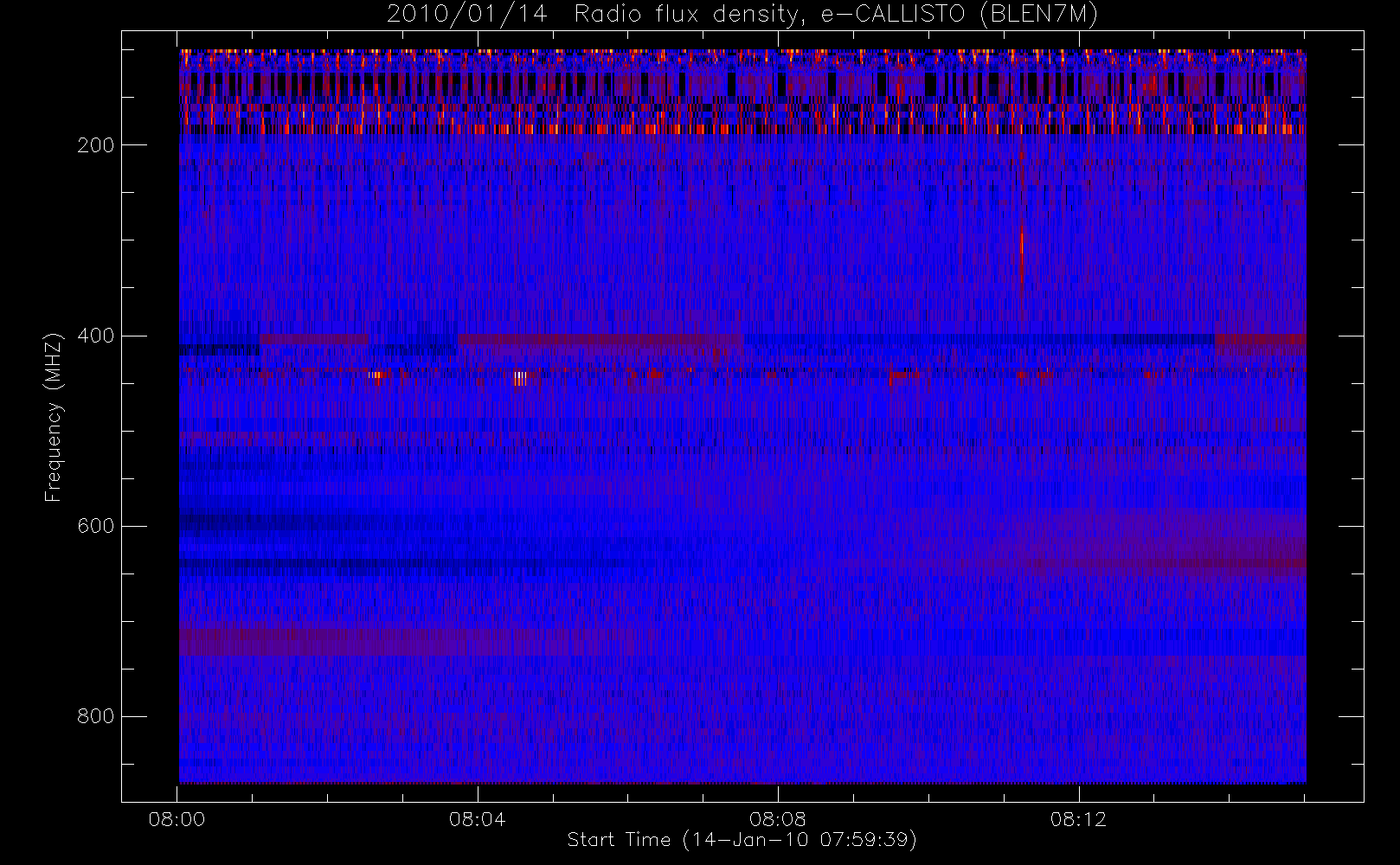Click the 800 frequency tick label

(96, 716)
